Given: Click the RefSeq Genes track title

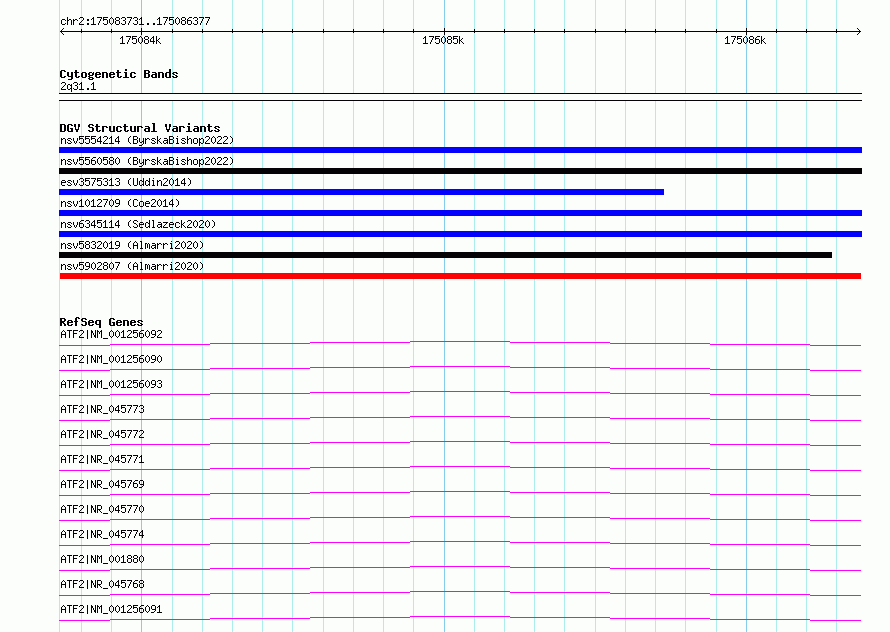Looking at the screenshot, I should [x=101, y=322].
